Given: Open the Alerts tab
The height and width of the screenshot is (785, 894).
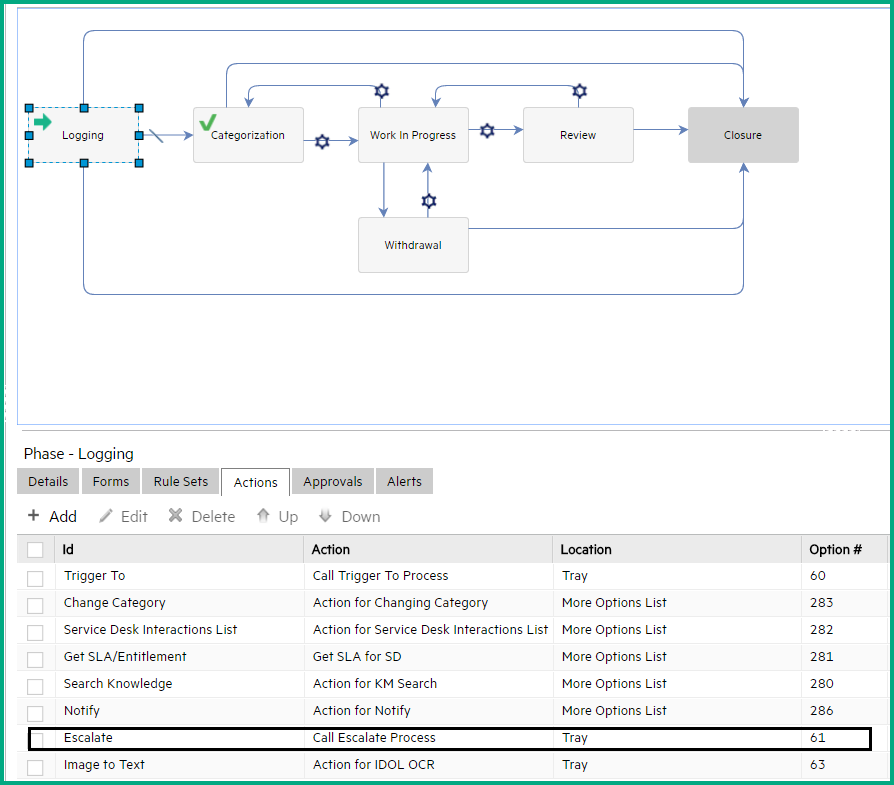Looking at the screenshot, I should 404,481.
